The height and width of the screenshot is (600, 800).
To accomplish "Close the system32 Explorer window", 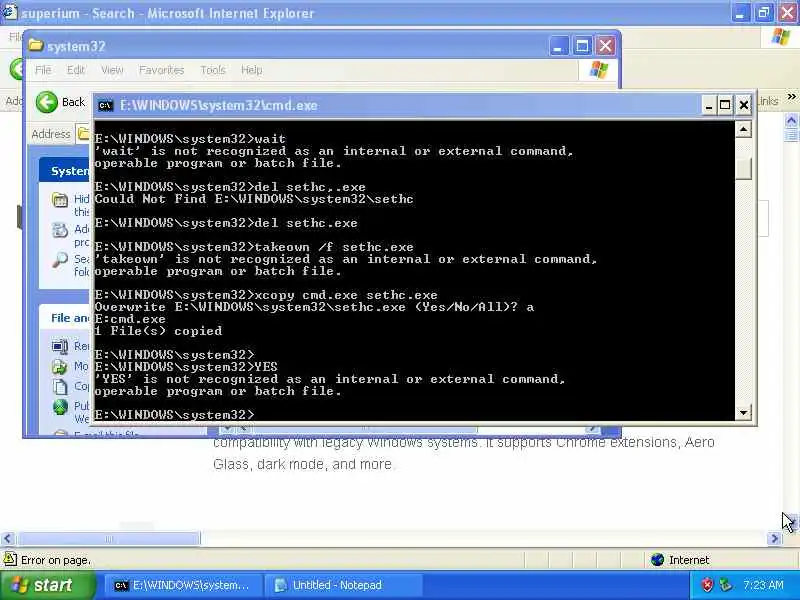I will (x=606, y=46).
